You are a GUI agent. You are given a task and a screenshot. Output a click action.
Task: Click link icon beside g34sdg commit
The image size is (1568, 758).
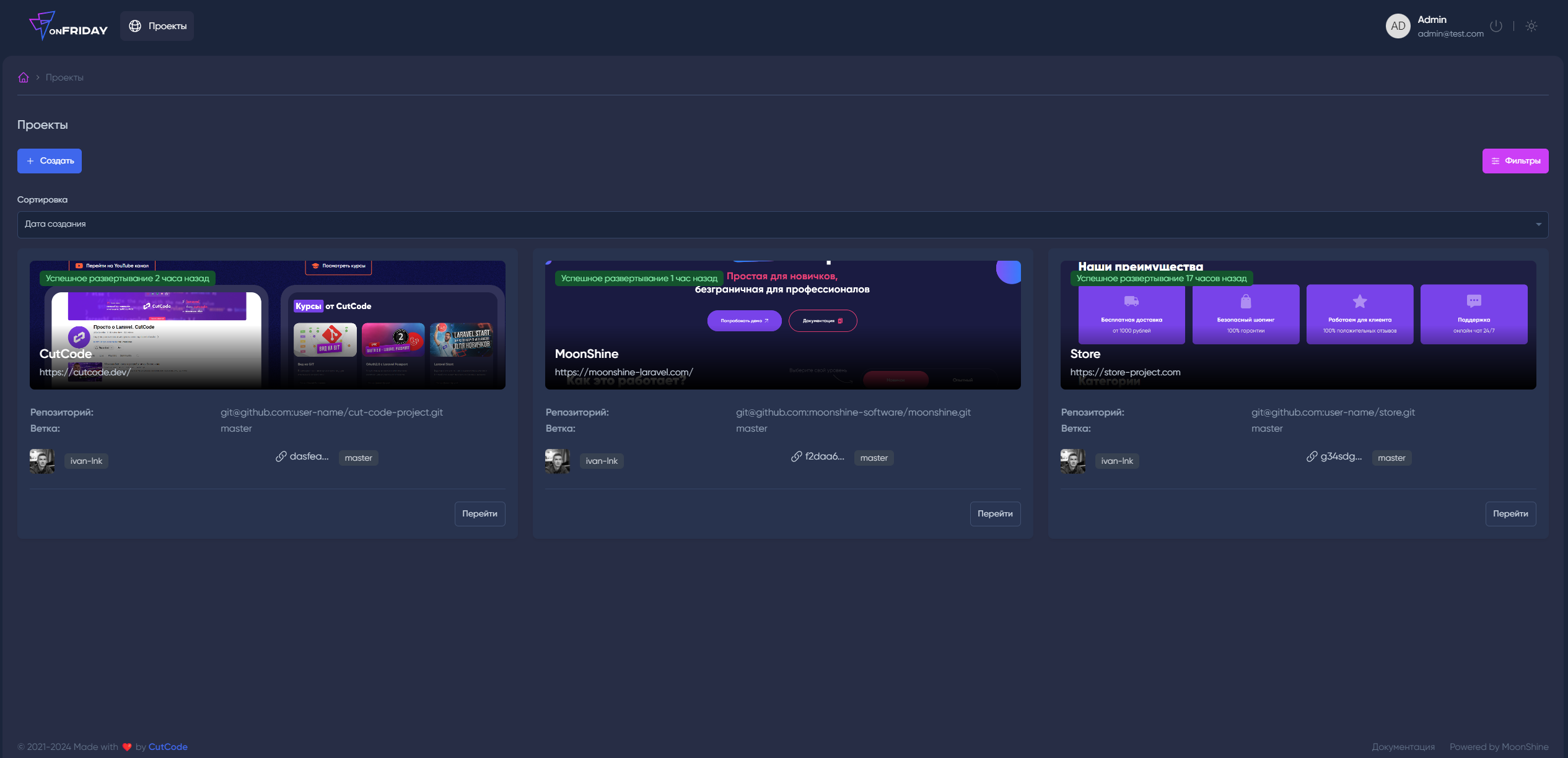(1312, 456)
